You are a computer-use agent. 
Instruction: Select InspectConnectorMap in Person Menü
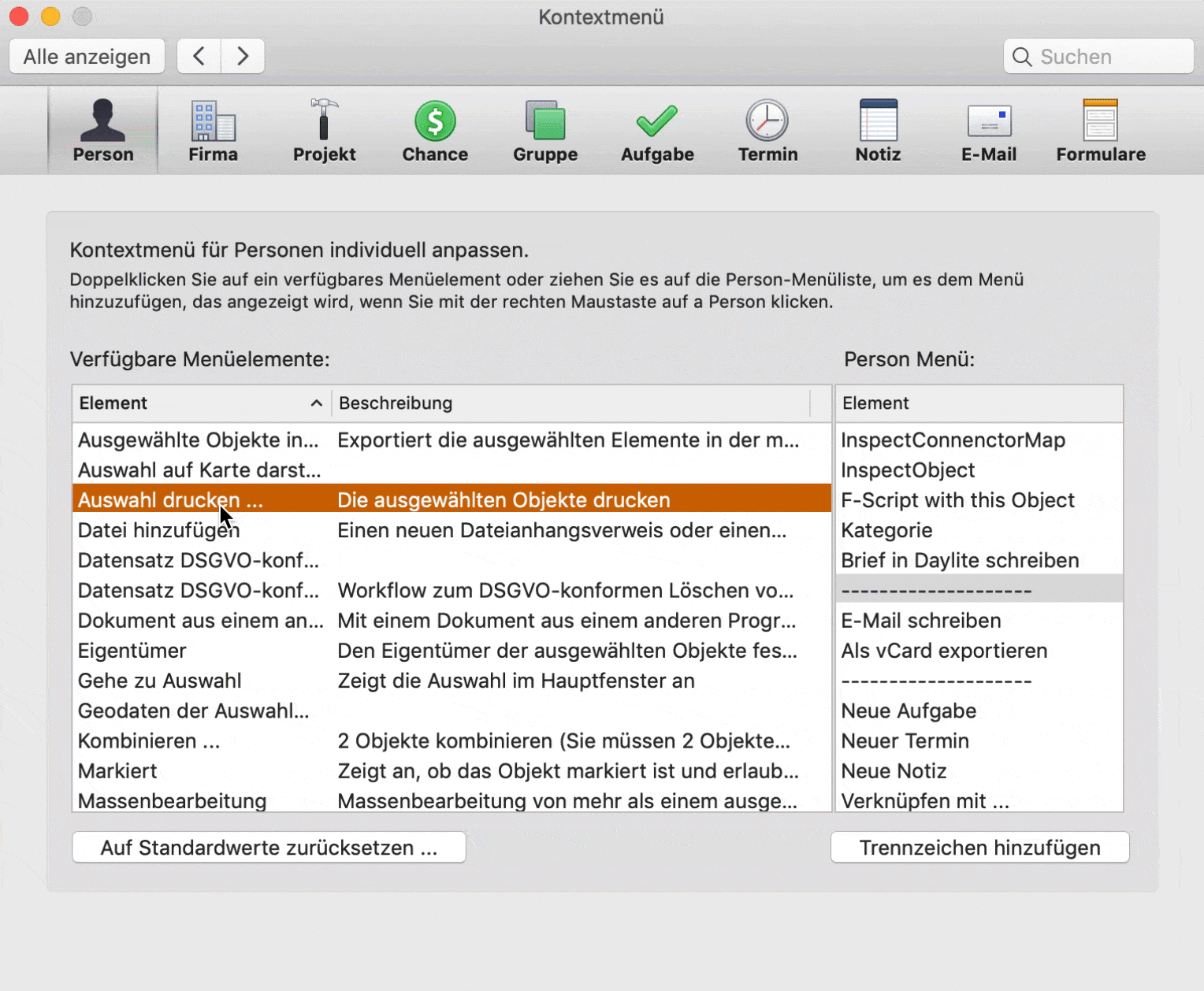click(979, 440)
